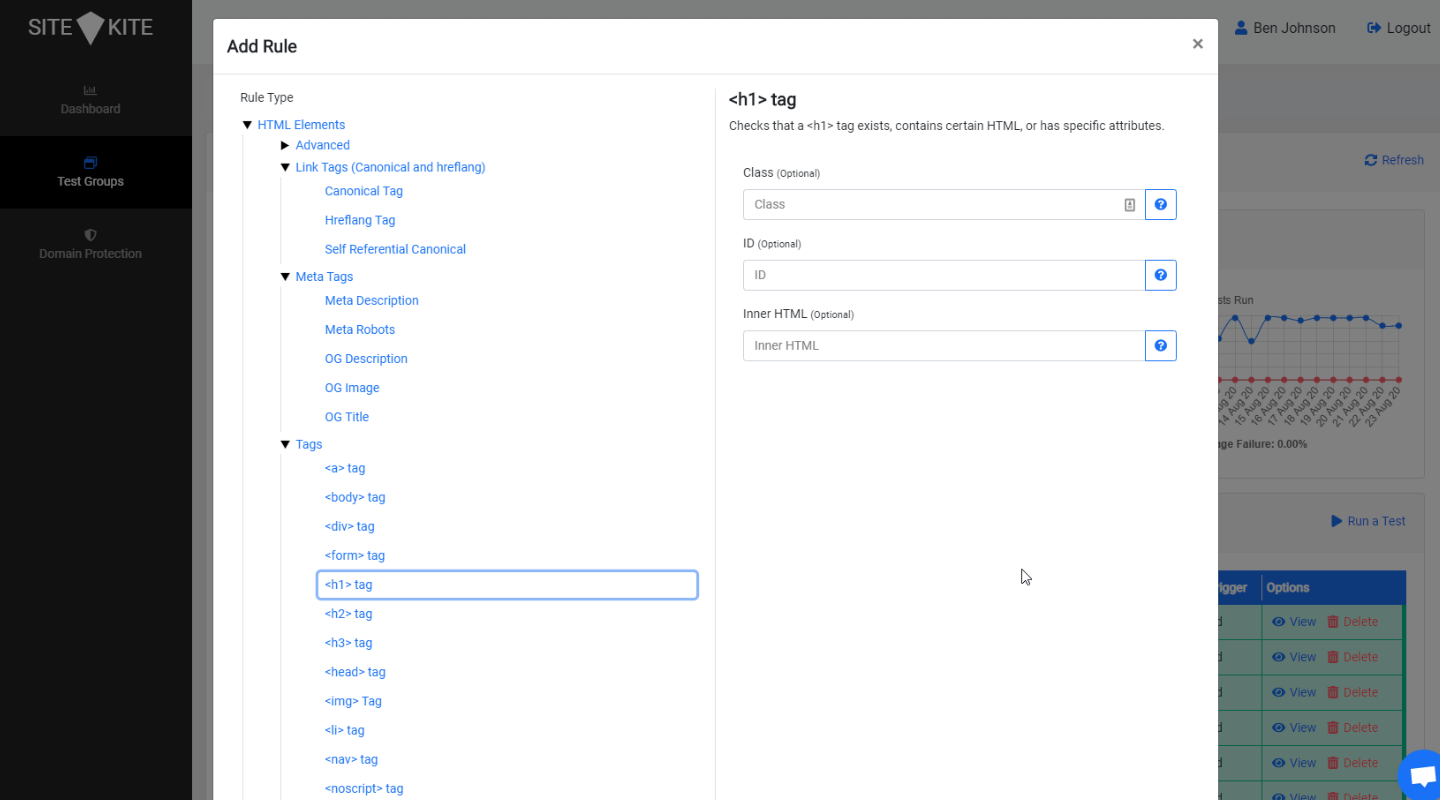
Task: Click the Test Groups icon in sidebar
Action: (90, 162)
